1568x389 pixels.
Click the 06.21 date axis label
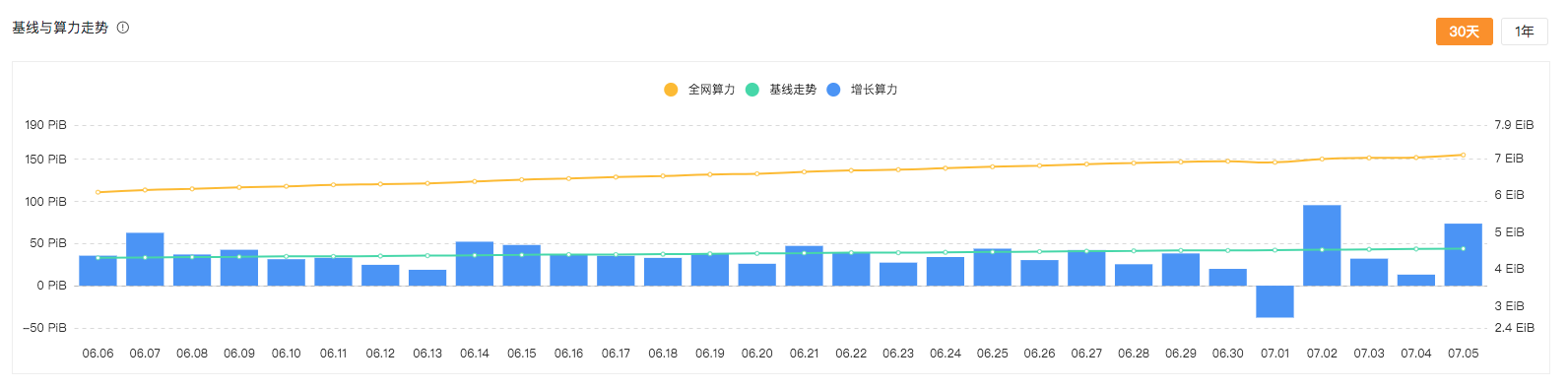pos(804,354)
